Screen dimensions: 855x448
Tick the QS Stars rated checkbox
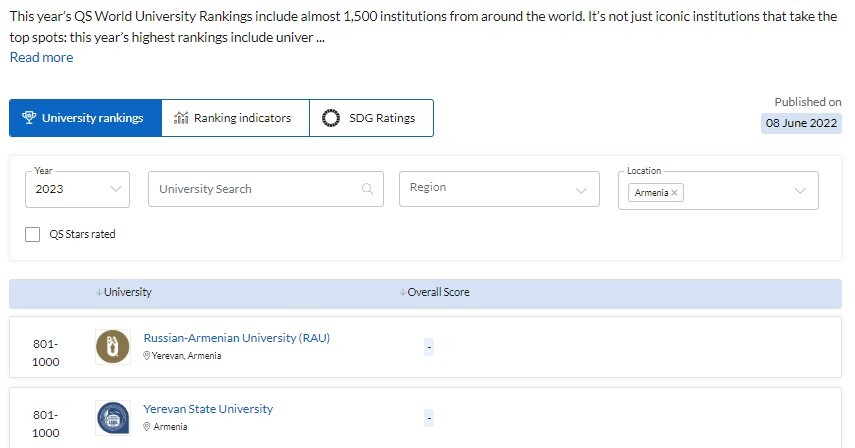[x=33, y=234]
